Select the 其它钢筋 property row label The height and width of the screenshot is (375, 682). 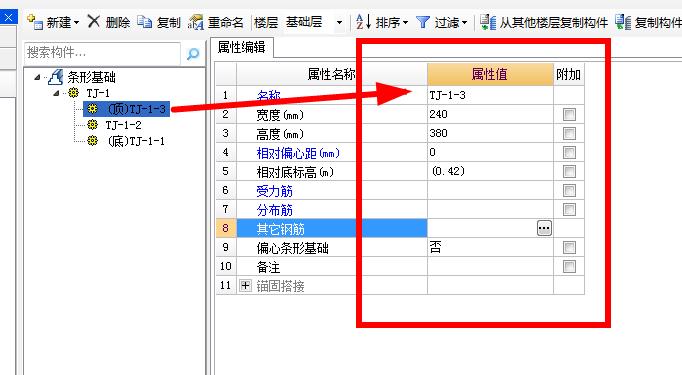[x=281, y=228]
